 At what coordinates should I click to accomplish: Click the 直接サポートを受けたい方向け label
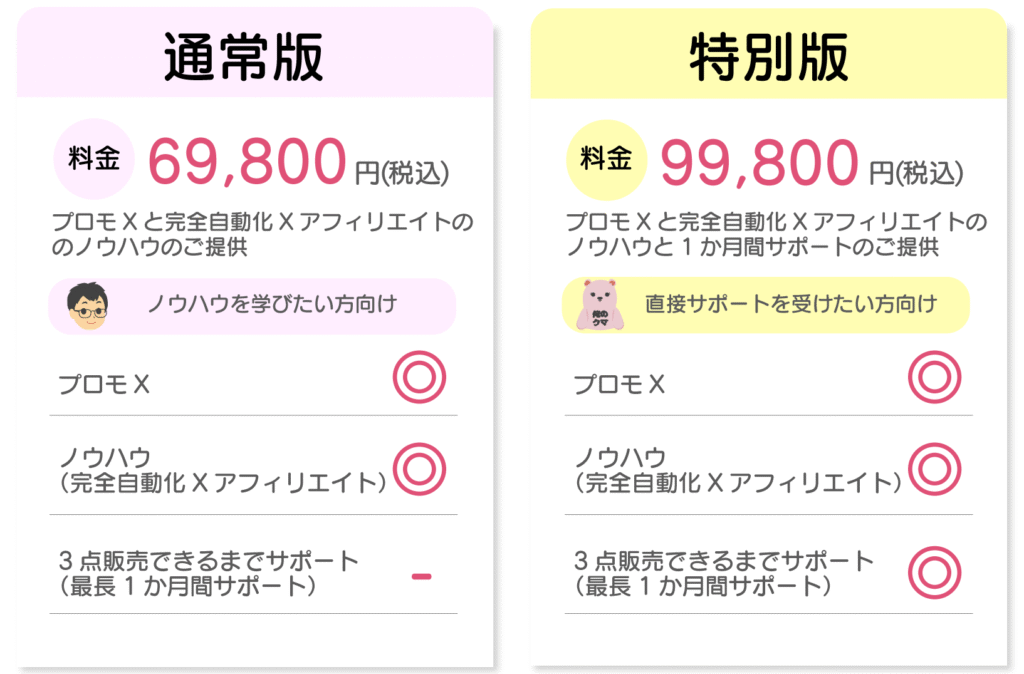[x=790, y=303]
